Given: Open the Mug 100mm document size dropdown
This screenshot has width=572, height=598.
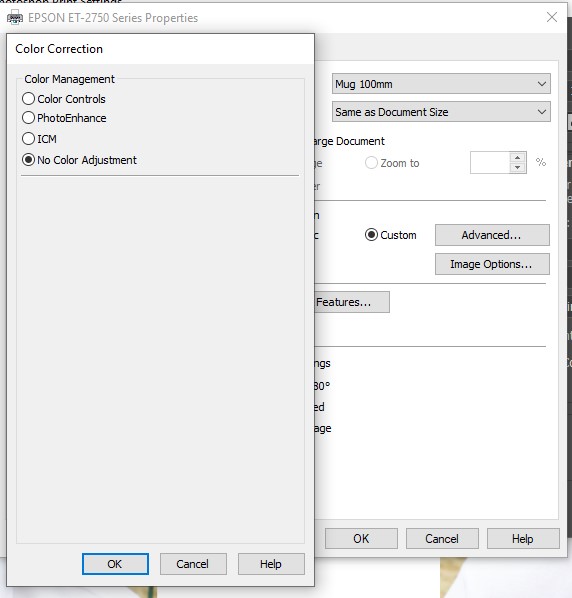Looking at the screenshot, I should 441,84.
